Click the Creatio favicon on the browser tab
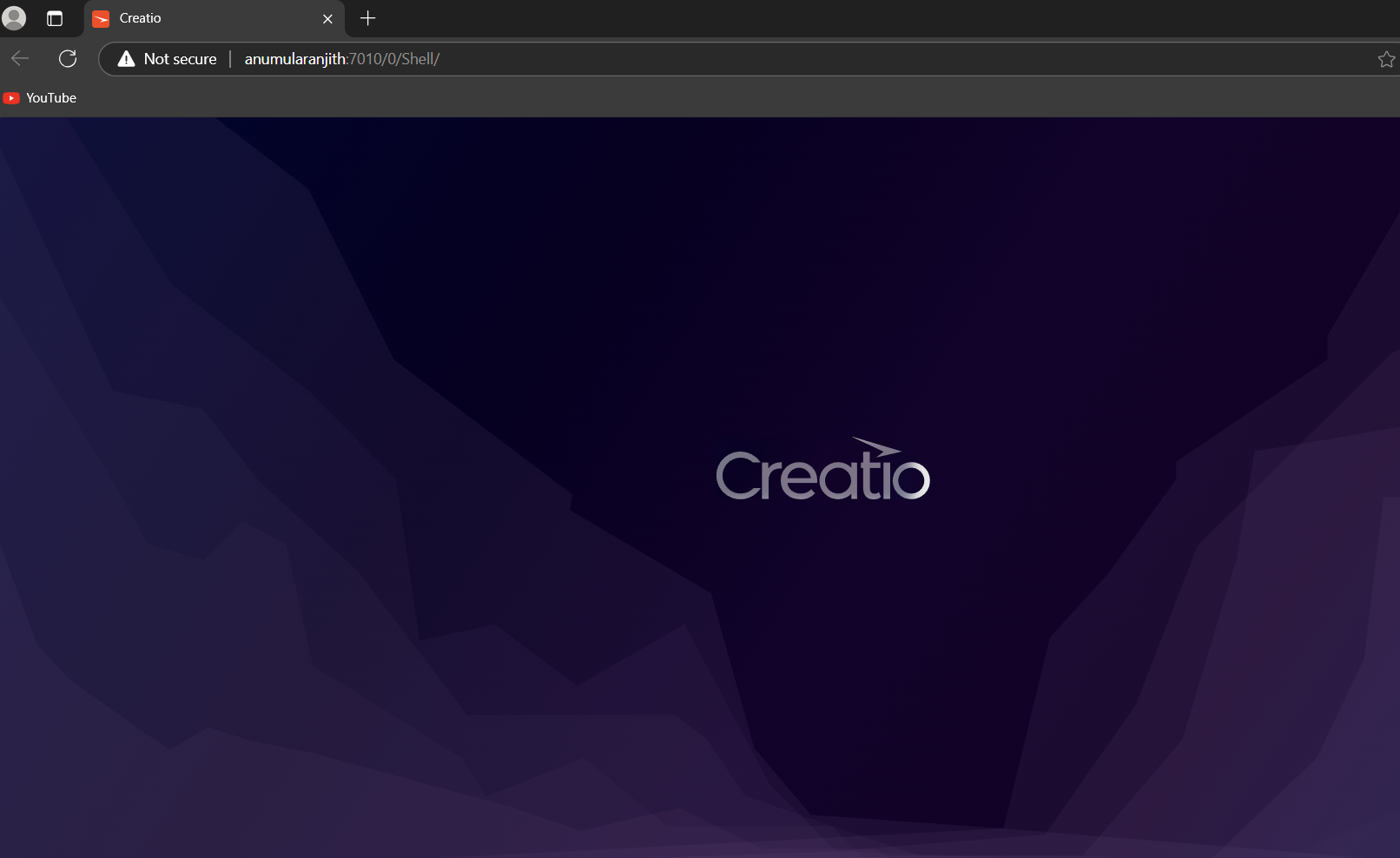The image size is (1400, 858). click(x=102, y=18)
